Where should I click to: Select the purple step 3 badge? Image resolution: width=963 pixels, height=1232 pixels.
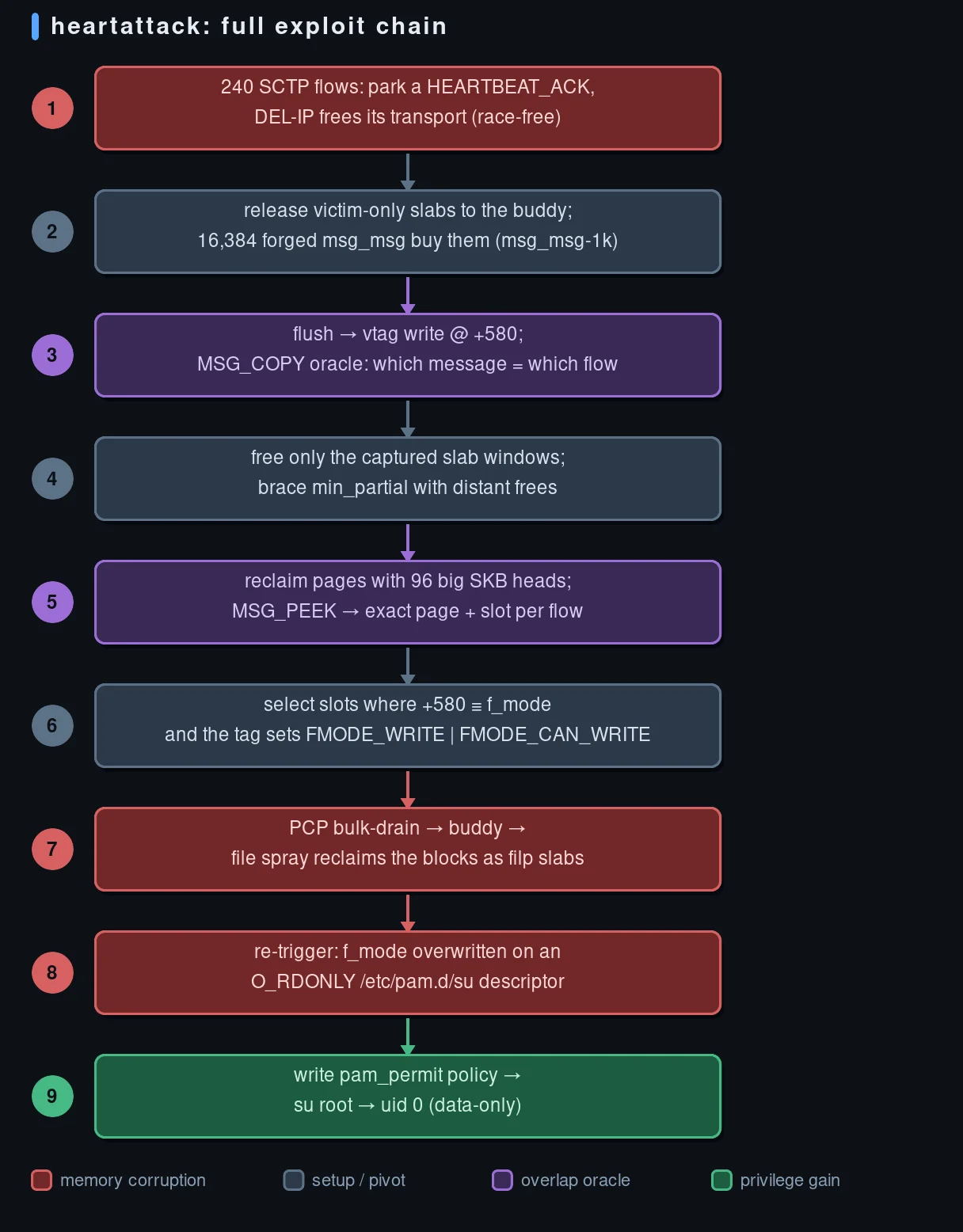(52, 356)
